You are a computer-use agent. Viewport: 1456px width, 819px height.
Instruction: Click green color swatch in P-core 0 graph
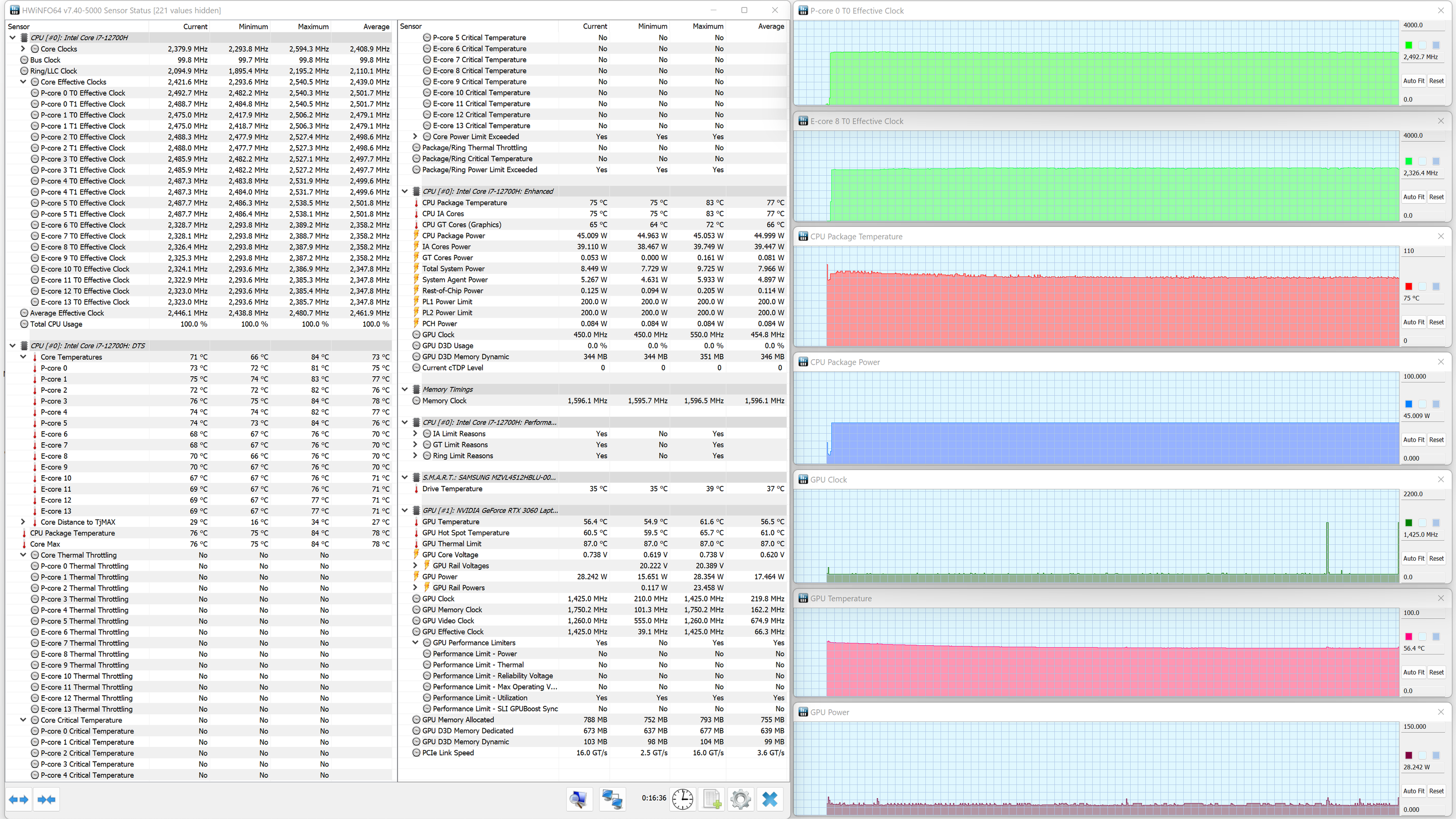pos(1408,45)
